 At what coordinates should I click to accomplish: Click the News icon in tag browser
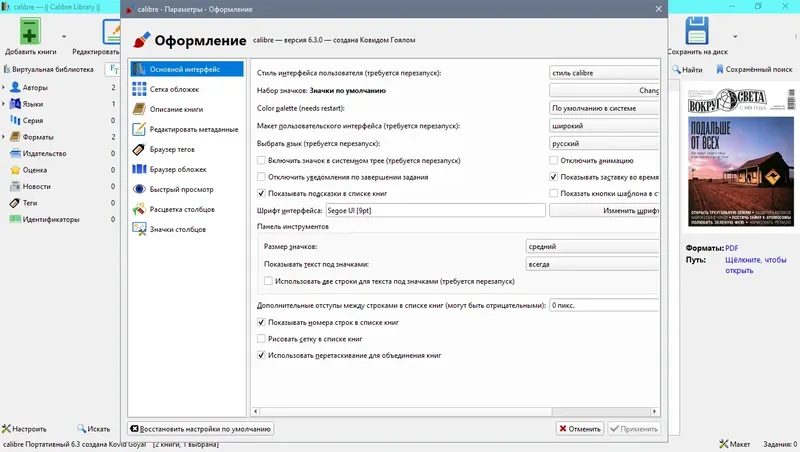tap(15, 186)
